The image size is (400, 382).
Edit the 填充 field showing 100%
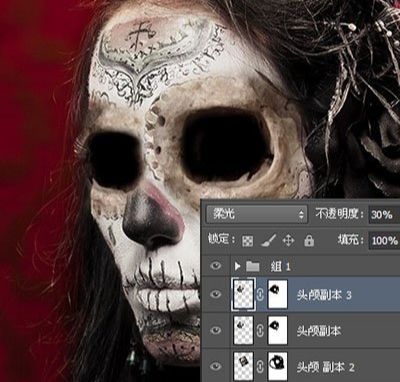pyautogui.click(x=384, y=240)
